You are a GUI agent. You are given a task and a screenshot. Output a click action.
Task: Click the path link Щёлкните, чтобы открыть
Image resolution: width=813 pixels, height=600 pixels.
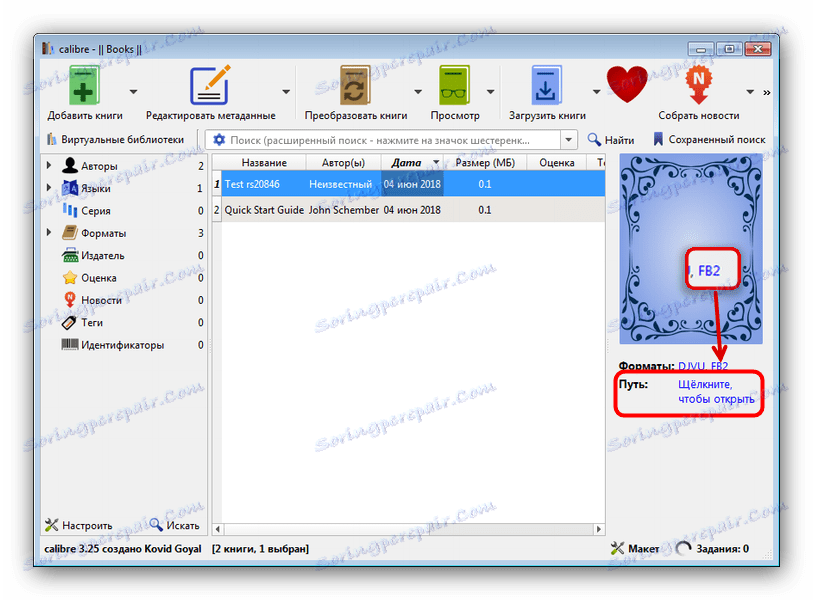click(x=716, y=392)
